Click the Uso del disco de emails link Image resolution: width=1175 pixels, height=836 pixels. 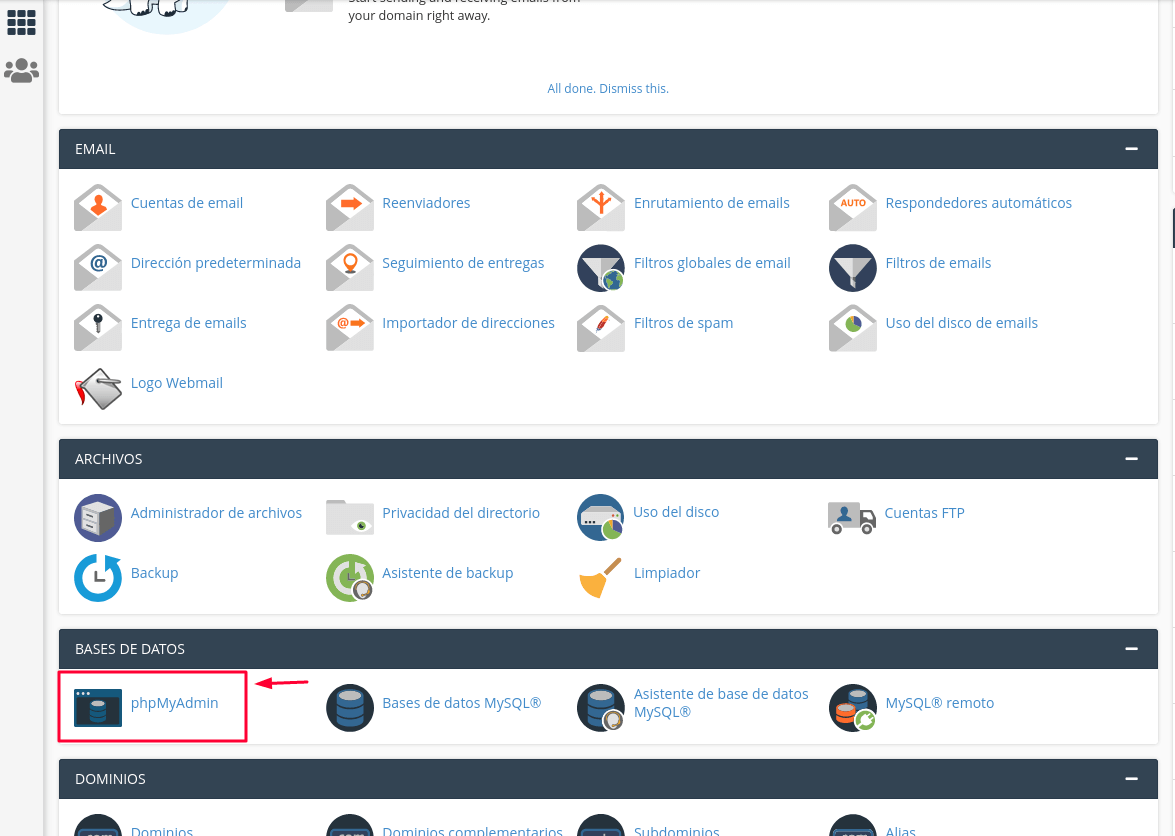click(961, 323)
